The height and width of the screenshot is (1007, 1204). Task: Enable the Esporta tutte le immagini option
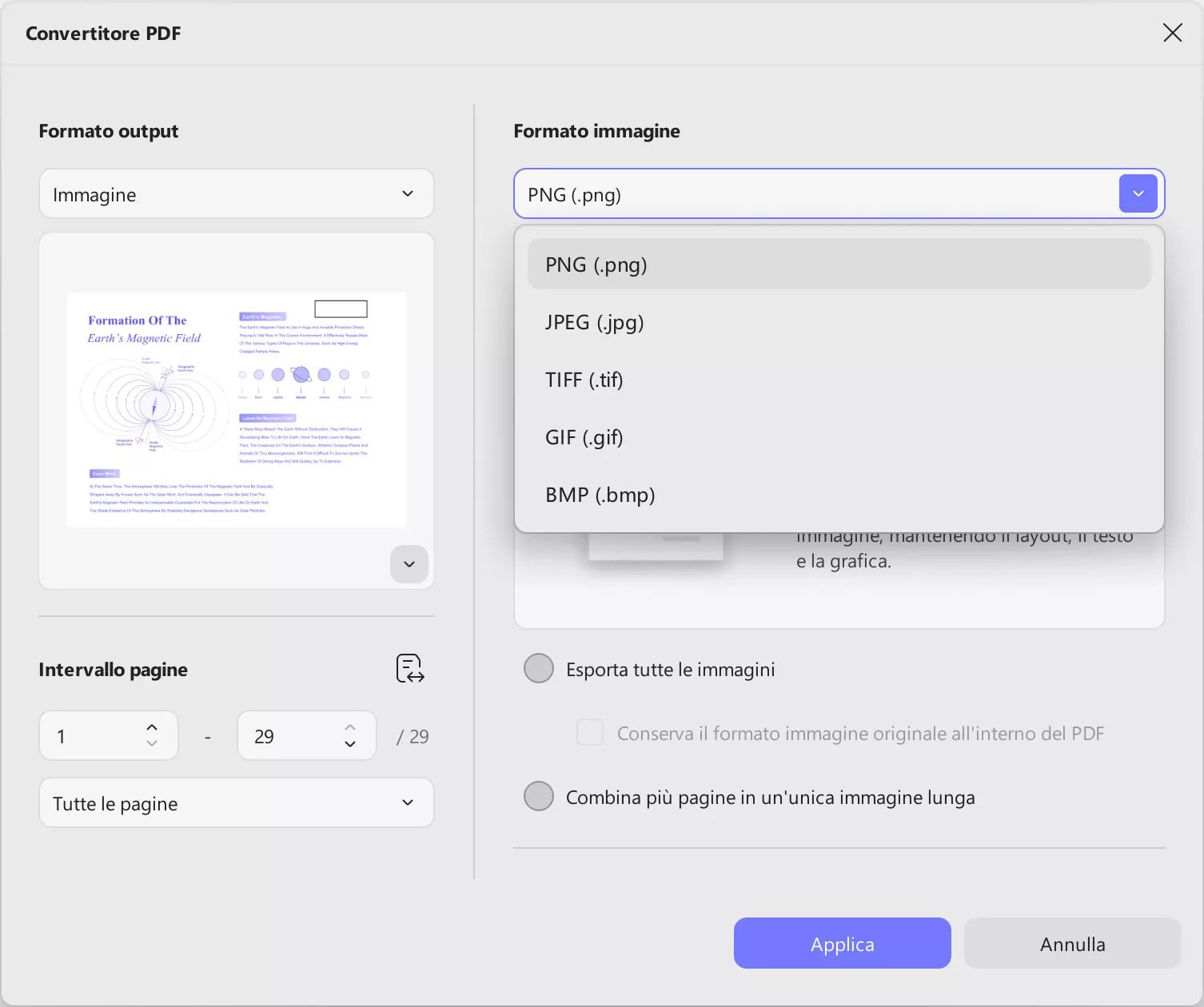pos(539,668)
